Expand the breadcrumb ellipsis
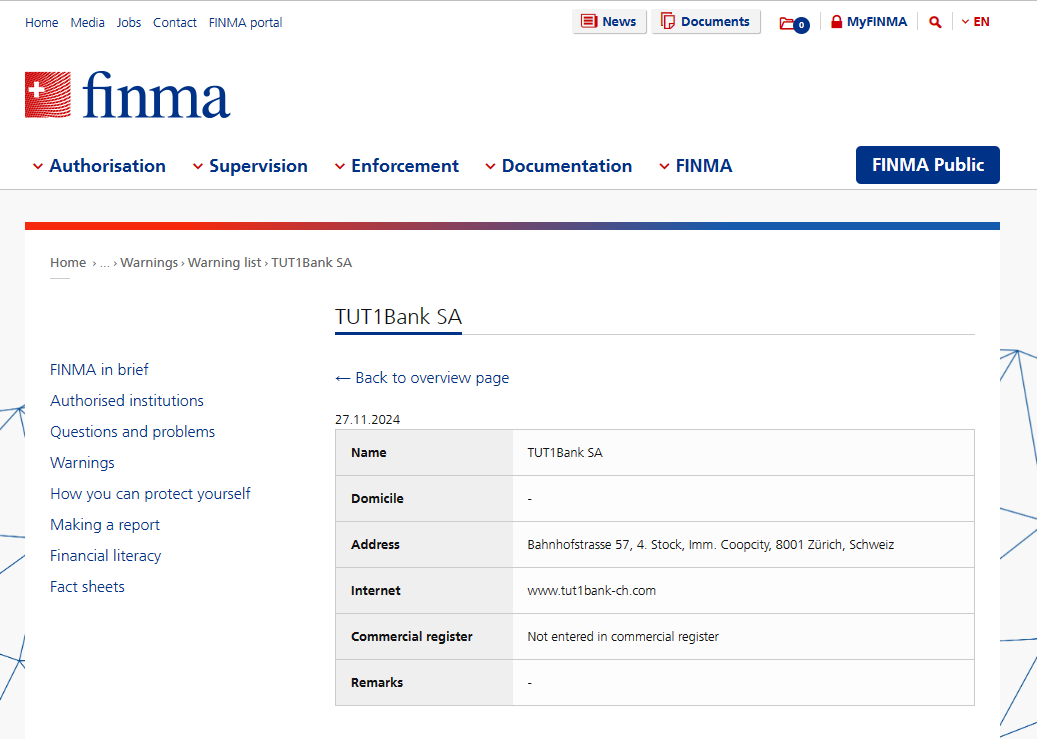 tap(104, 263)
